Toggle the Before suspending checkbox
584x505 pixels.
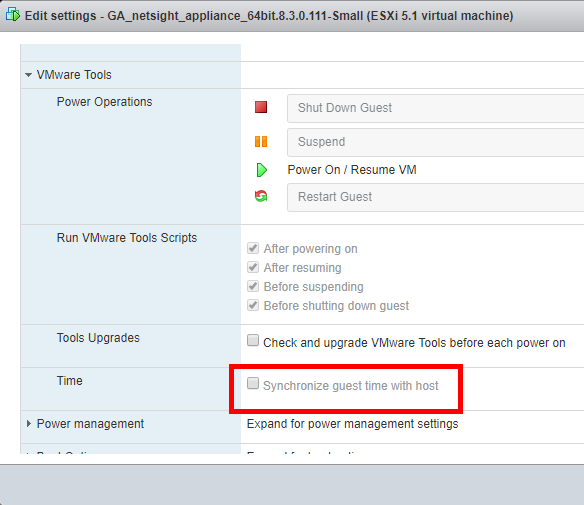point(253,286)
